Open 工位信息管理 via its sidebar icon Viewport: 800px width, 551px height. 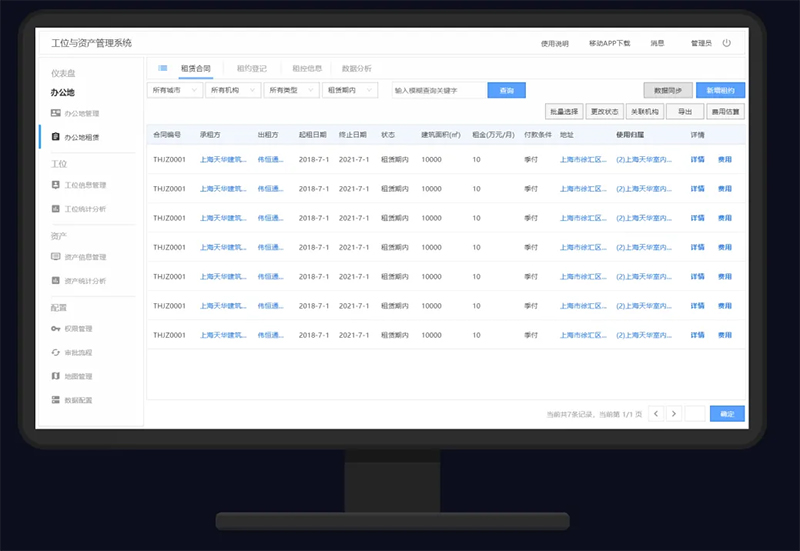coord(56,185)
